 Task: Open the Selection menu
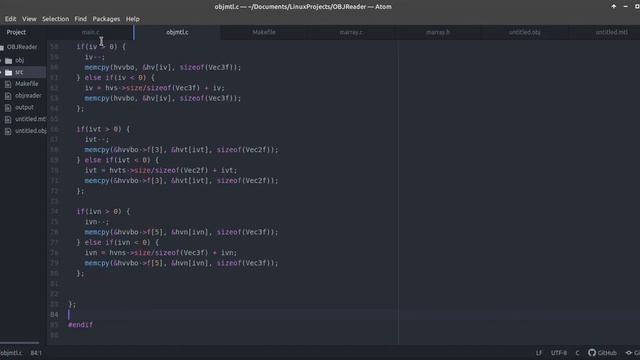(56, 19)
